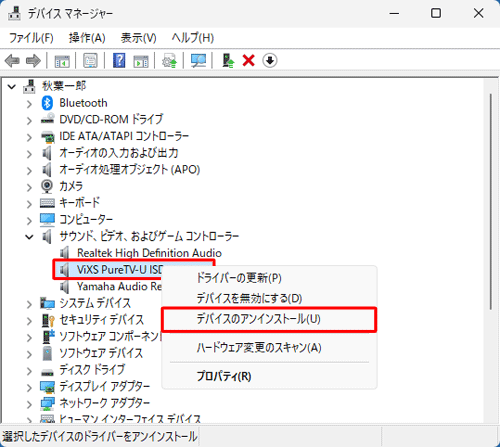
Task: Click the キーボード keyboard icon
Action: tap(47, 203)
